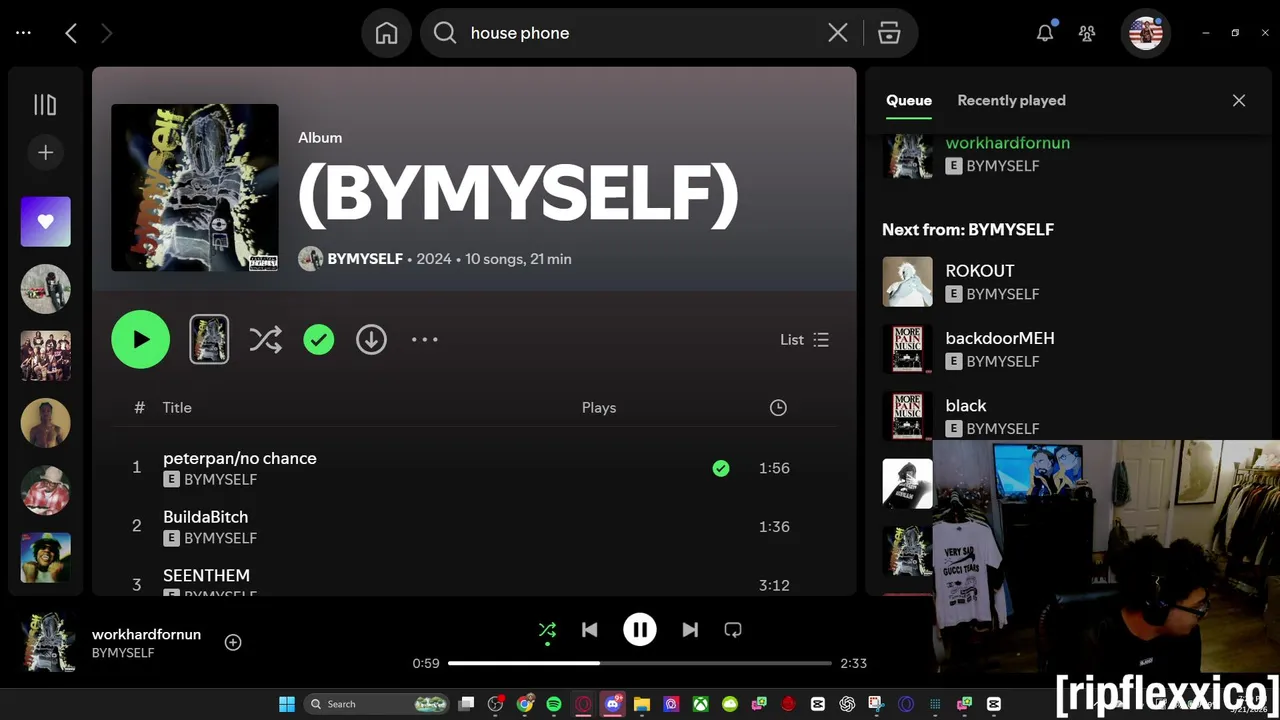Open Xbox app from the taskbar
The height and width of the screenshot is (720, 1280).
tap(701, 704)
